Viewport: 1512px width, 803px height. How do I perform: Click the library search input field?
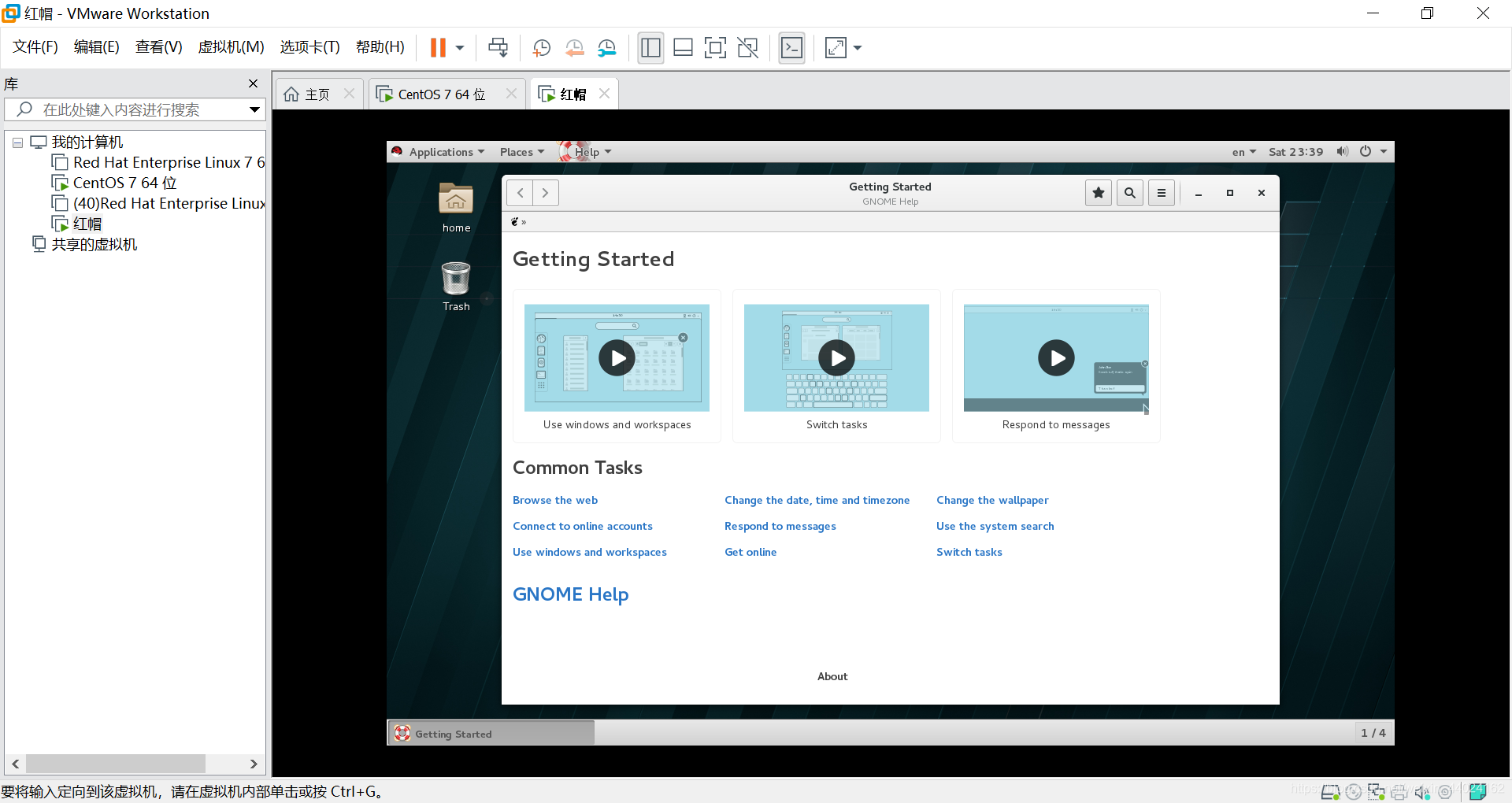[x=126, y=109]
